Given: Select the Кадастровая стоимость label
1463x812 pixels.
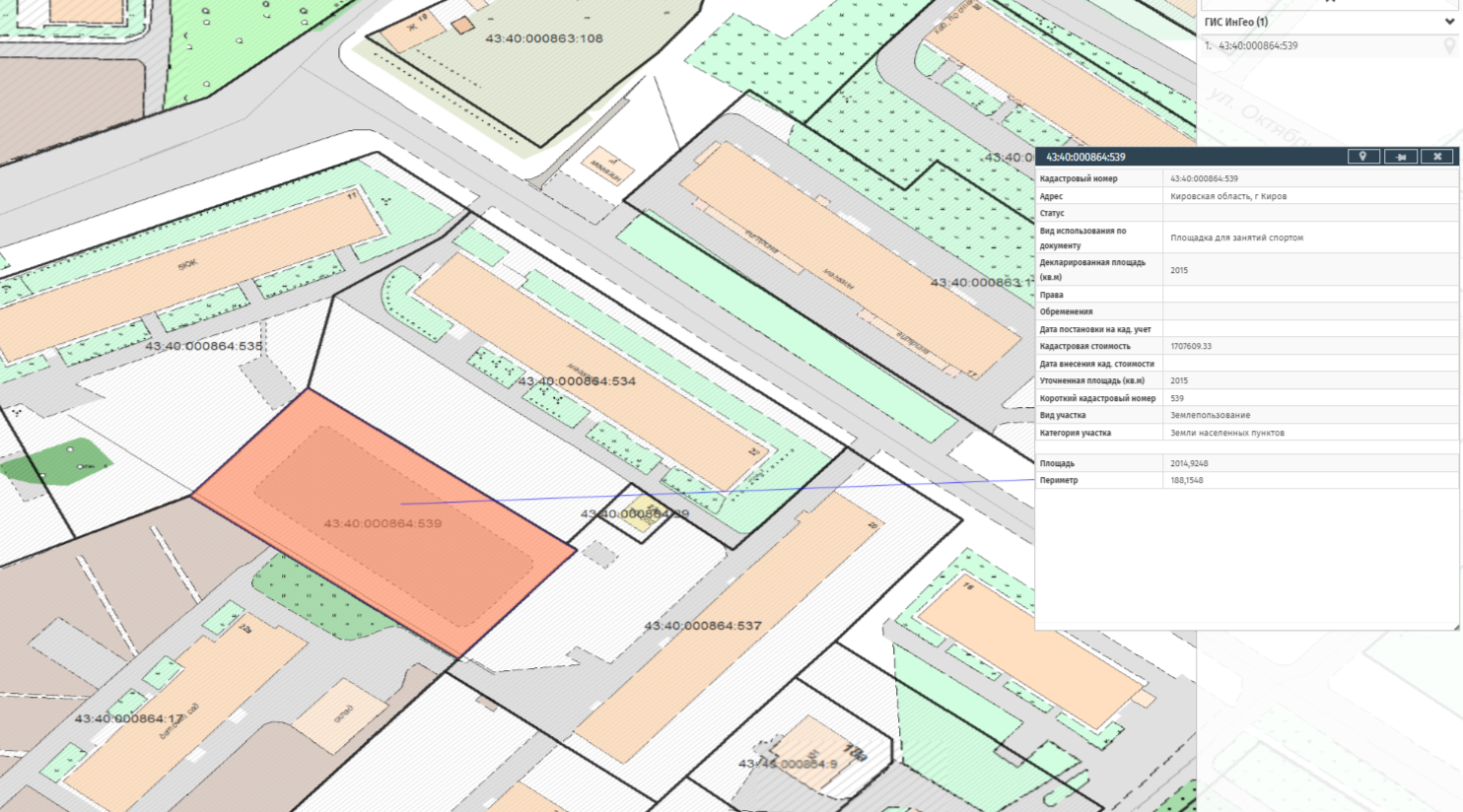Looking at the screenshot, I should (x=1084, y=346).
